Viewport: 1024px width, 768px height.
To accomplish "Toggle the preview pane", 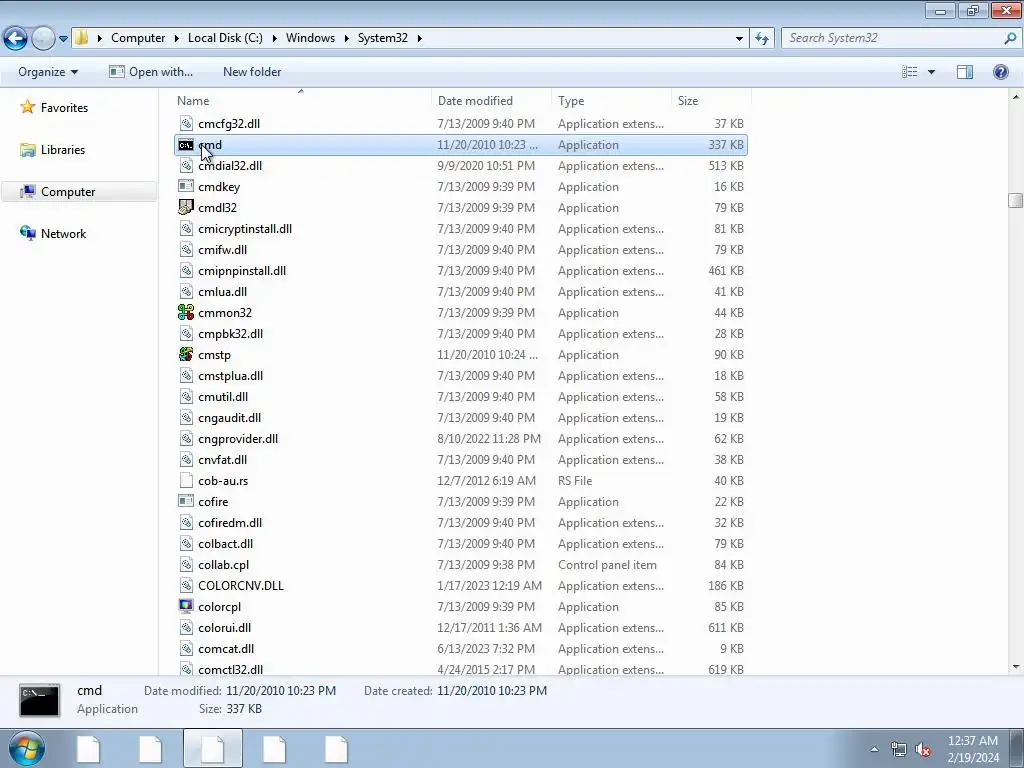I will click(965, 72).
